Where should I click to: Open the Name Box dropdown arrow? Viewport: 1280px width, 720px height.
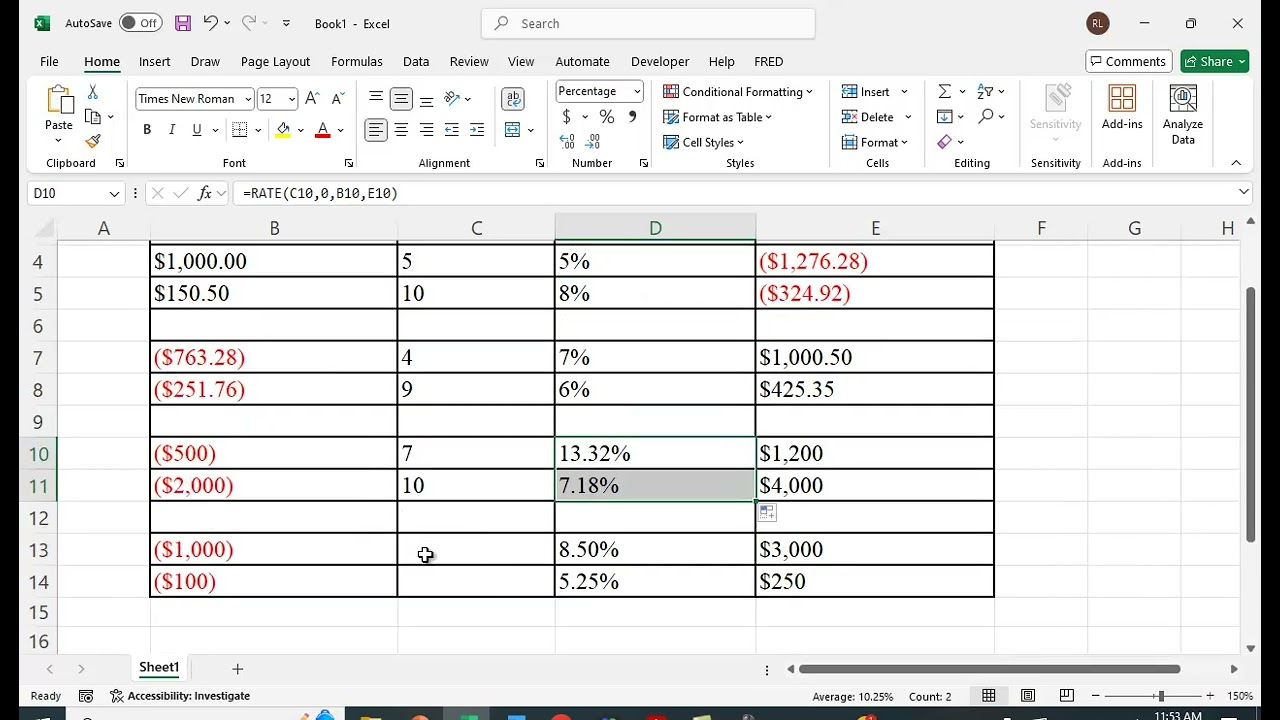point(113,194)
